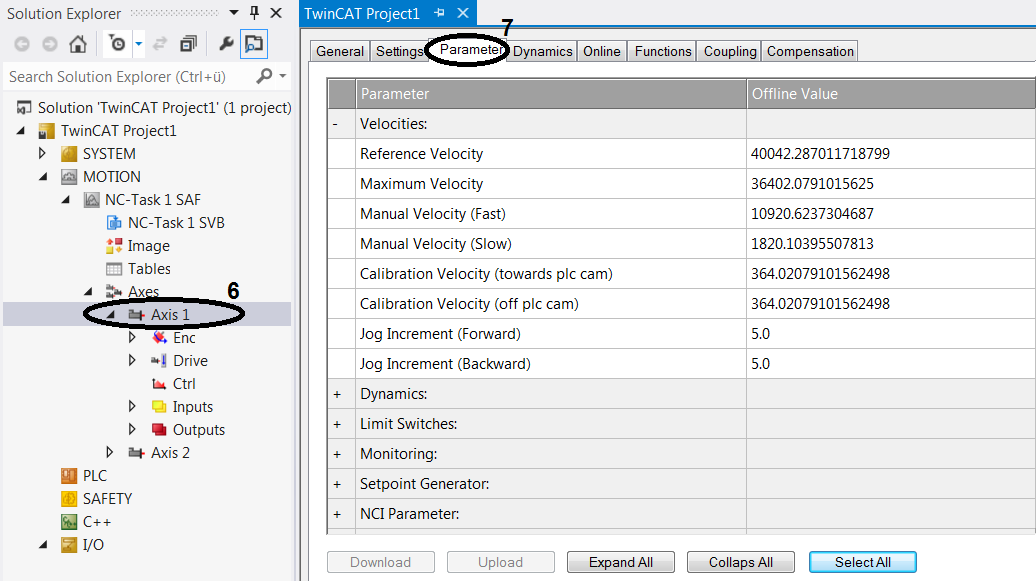Image resolution: width=1036 pixels, height=581 pixels.
Task: Click the TwinCAT Project1 project icon
Action: click(46, 131)
